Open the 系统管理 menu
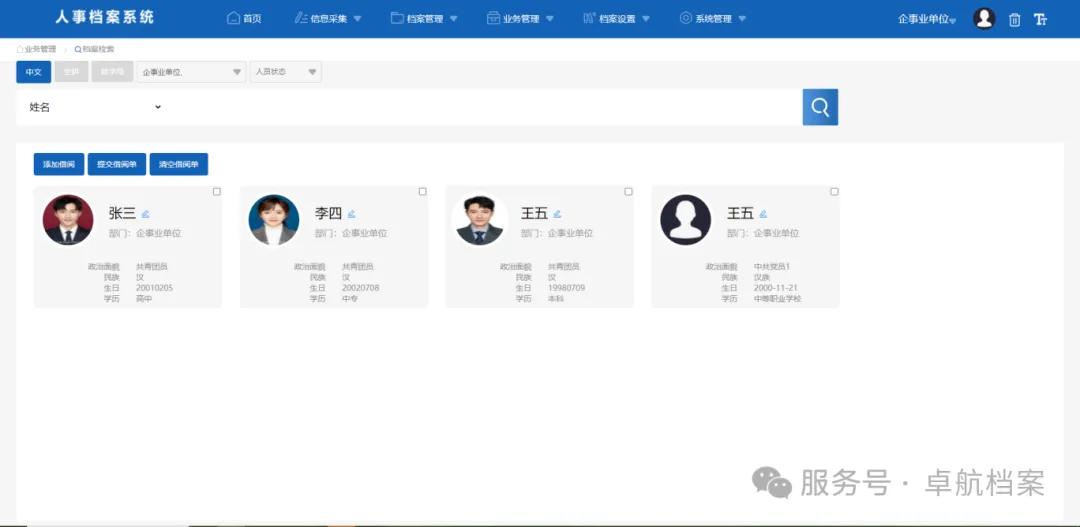 (713, 19)
